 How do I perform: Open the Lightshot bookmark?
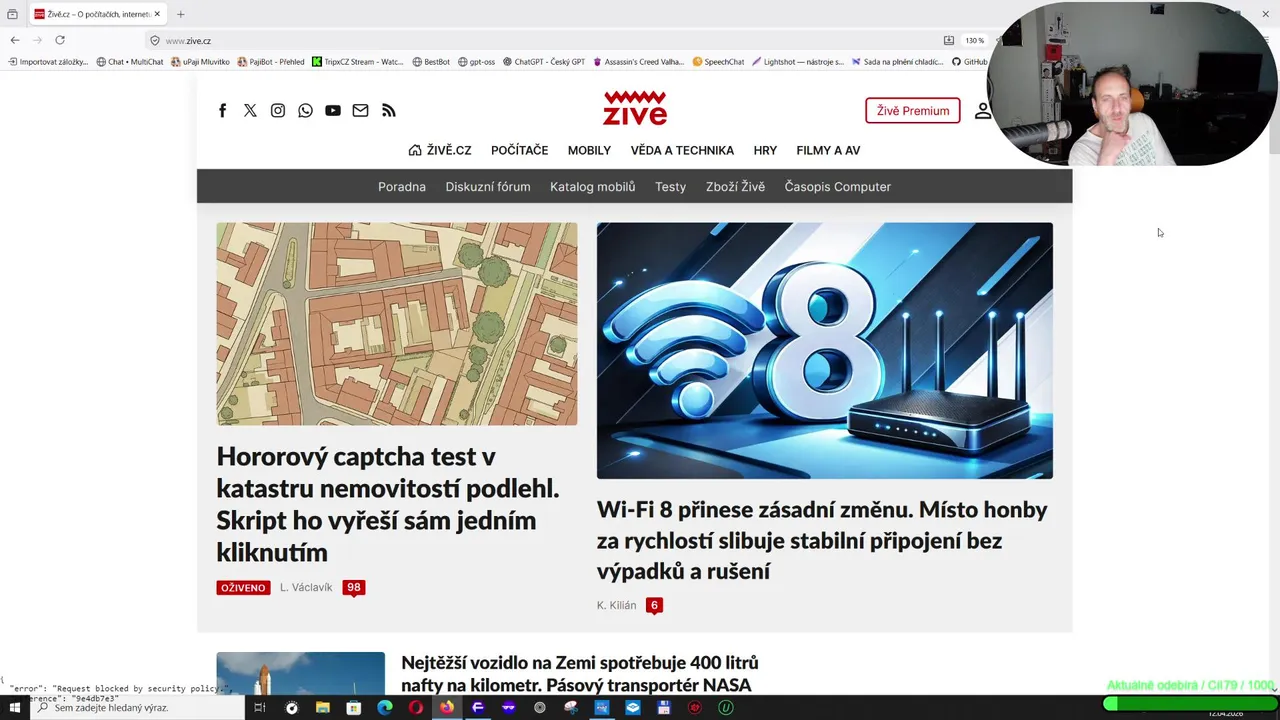coord(798,62)
